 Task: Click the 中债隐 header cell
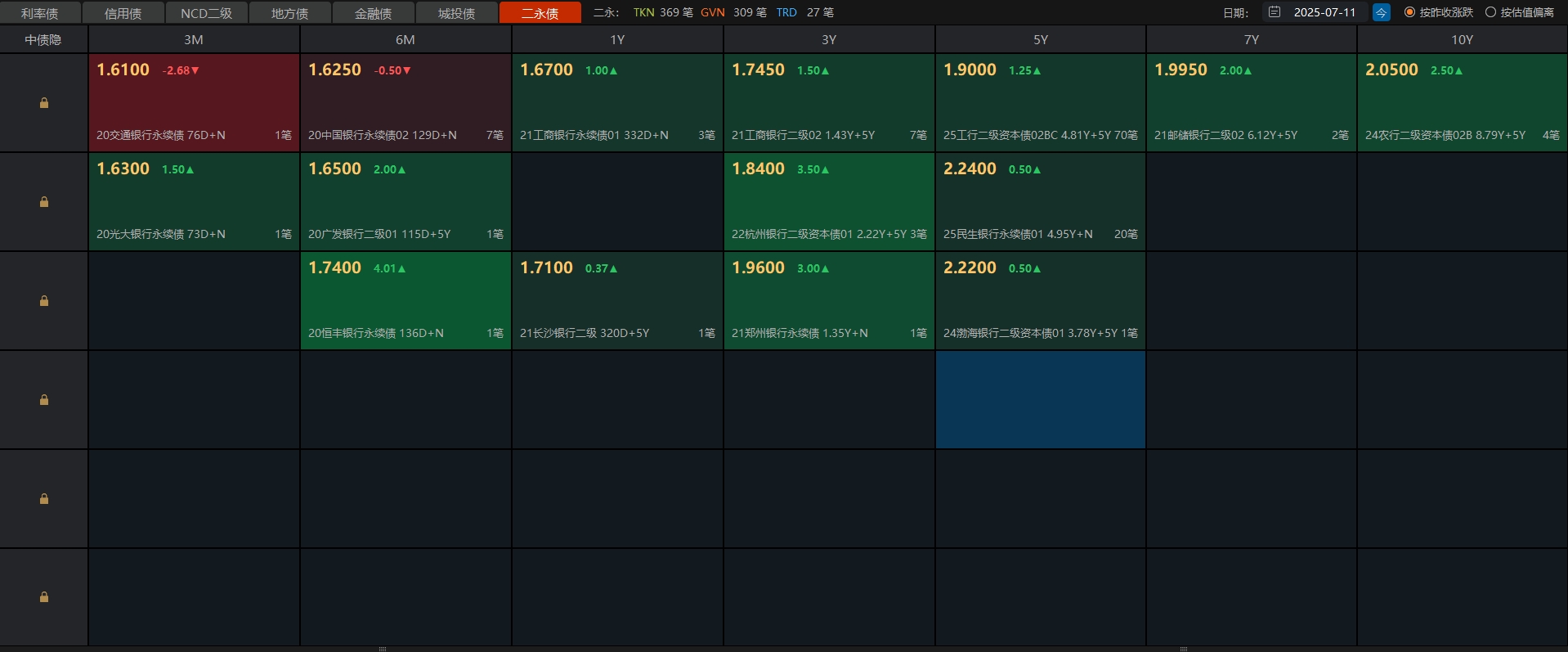point(43,39)
